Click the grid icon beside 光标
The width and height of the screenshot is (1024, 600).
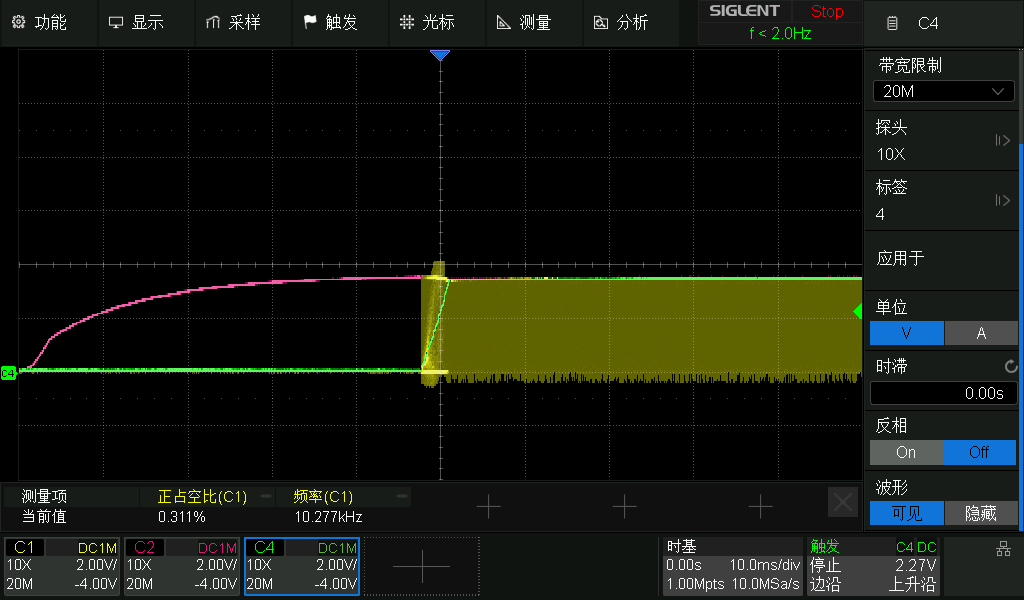(407, 22)
